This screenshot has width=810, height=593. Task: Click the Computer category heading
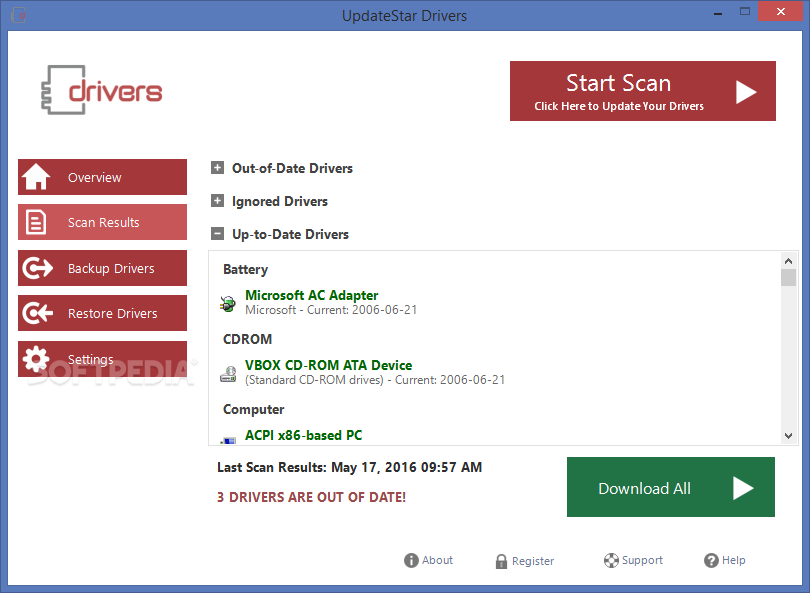[254, 410]
